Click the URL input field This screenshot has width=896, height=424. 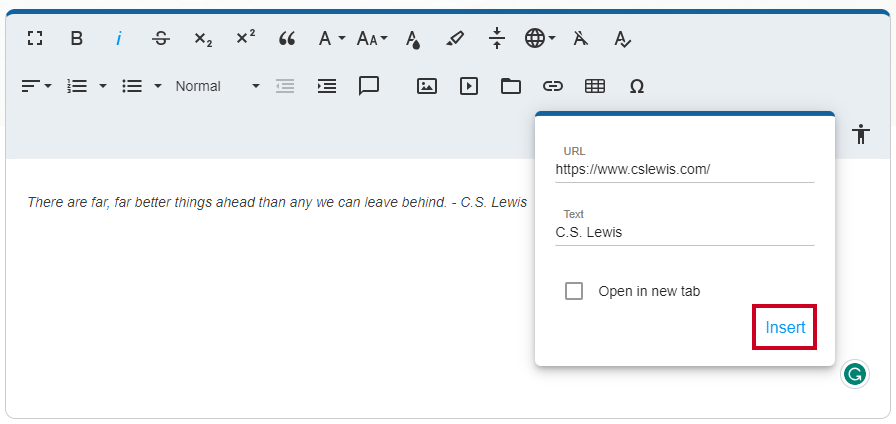click(x=685, y=170)
